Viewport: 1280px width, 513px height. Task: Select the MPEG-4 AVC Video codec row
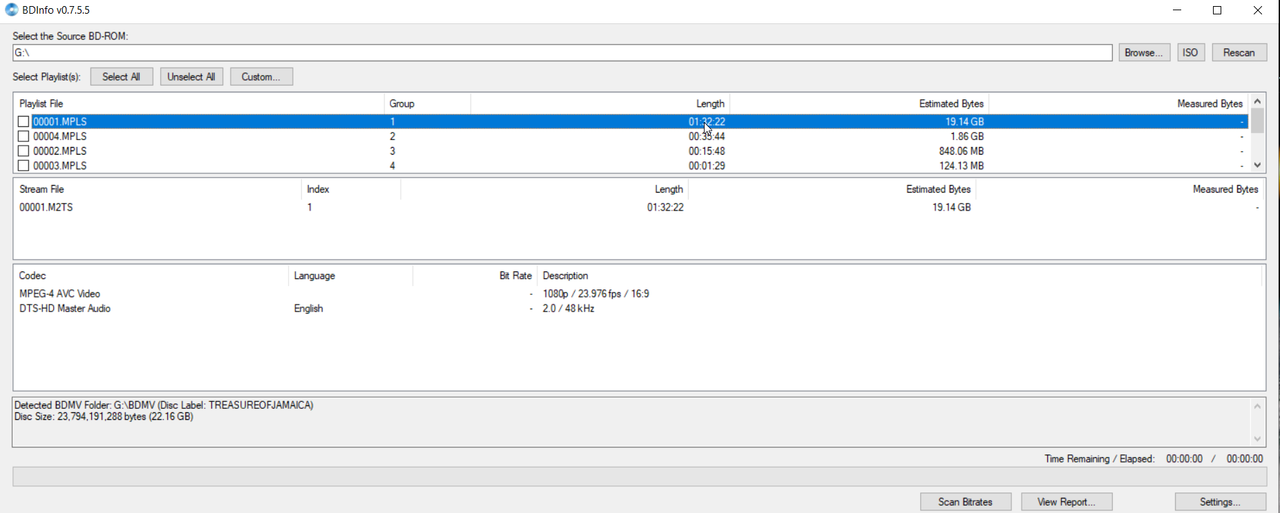pos(639,294)
